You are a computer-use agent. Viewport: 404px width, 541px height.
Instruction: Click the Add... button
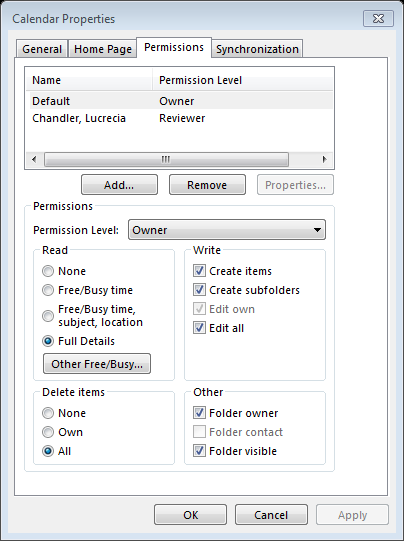point(119,185)
